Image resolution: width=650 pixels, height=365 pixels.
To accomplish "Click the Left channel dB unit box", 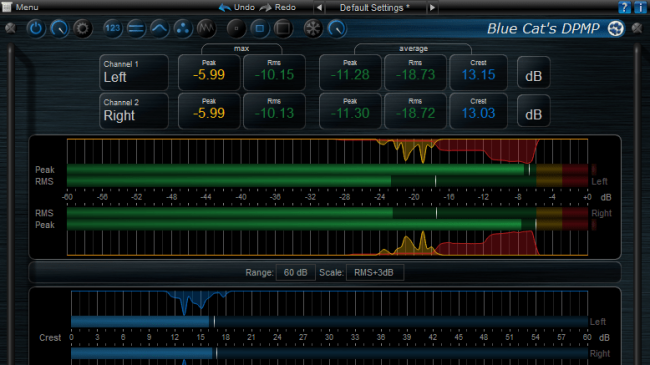I will click(534, 73).
